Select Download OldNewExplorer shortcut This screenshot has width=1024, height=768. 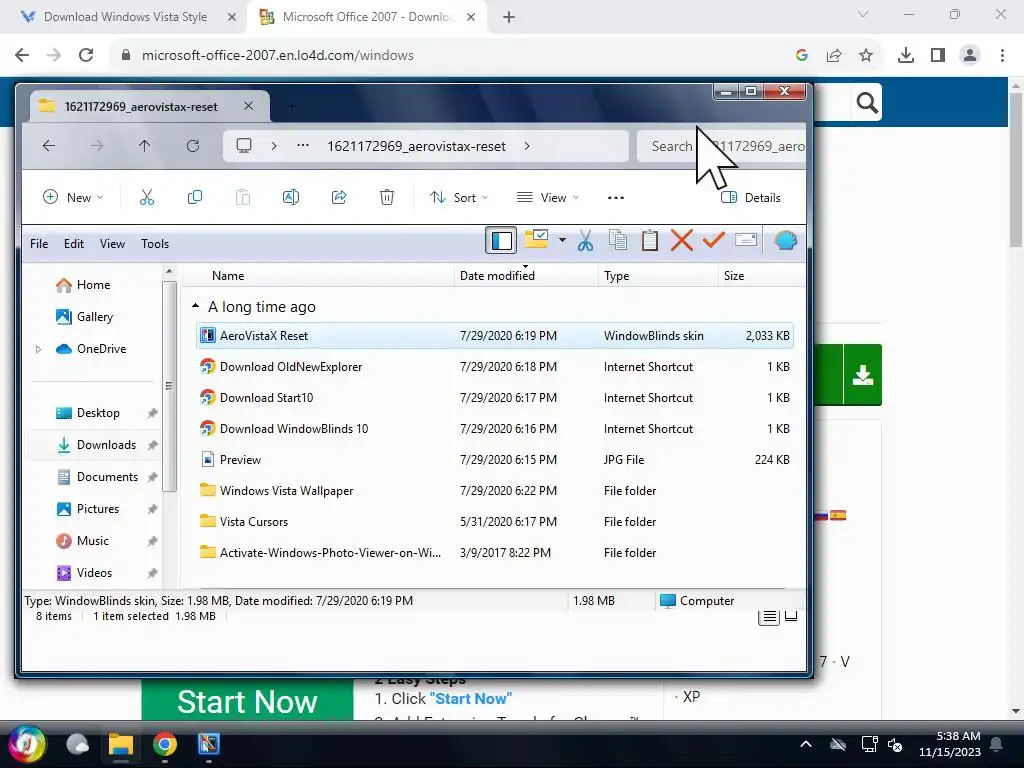coord(495,367)
